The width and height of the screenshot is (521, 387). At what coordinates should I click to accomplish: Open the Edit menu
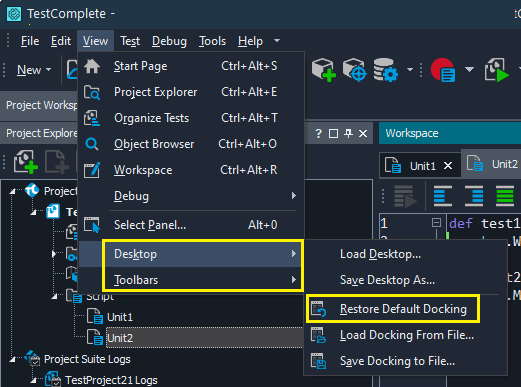(x=61, y=41)
